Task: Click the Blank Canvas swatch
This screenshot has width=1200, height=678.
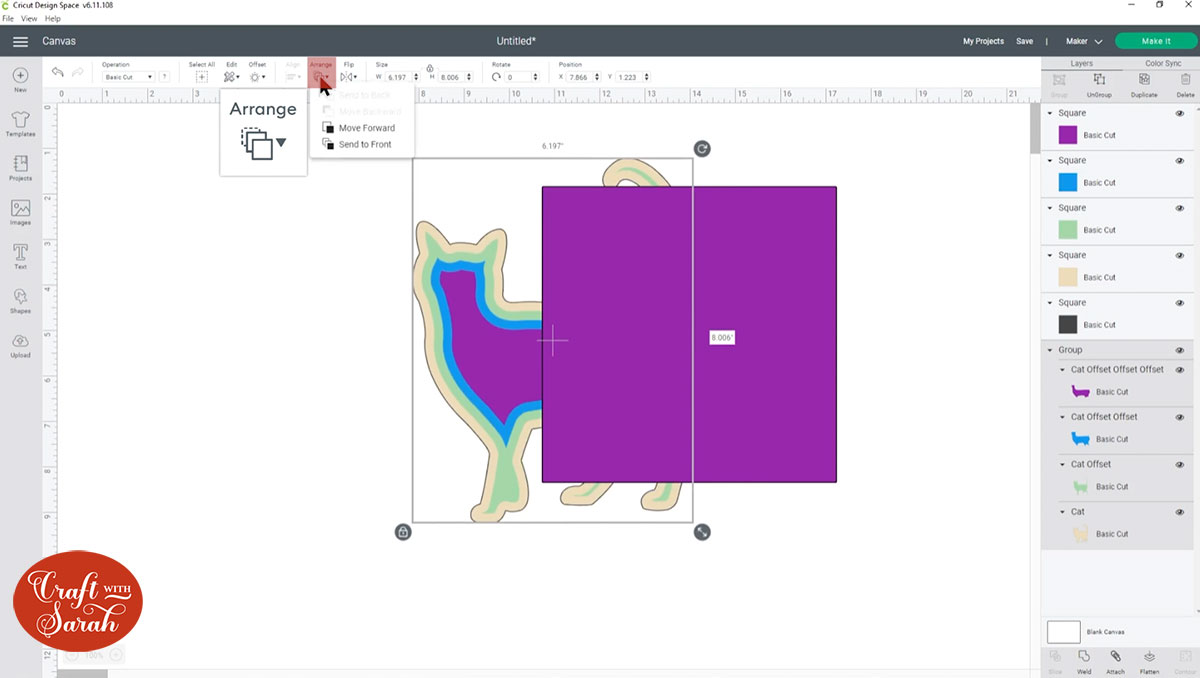Action: click(1063, 632)
